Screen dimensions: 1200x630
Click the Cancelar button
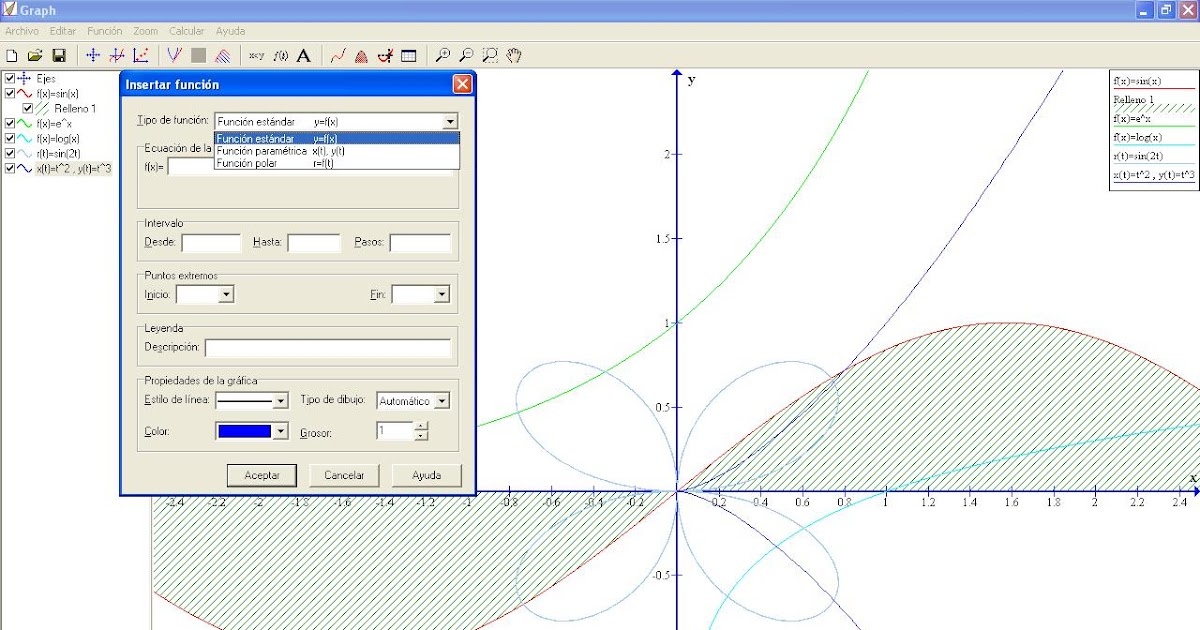344,475
